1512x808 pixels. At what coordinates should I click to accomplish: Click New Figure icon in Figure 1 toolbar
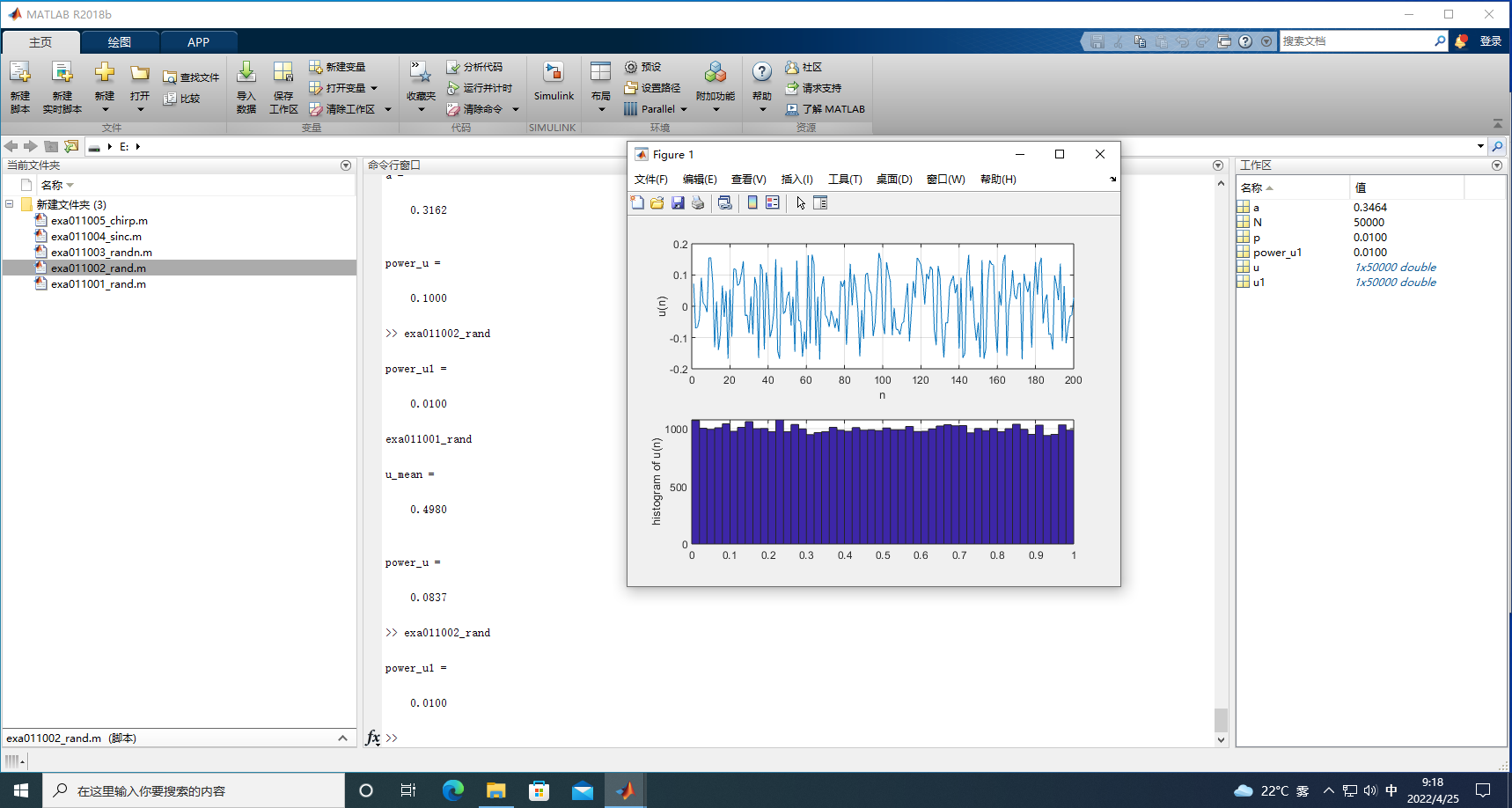point(637,202)
